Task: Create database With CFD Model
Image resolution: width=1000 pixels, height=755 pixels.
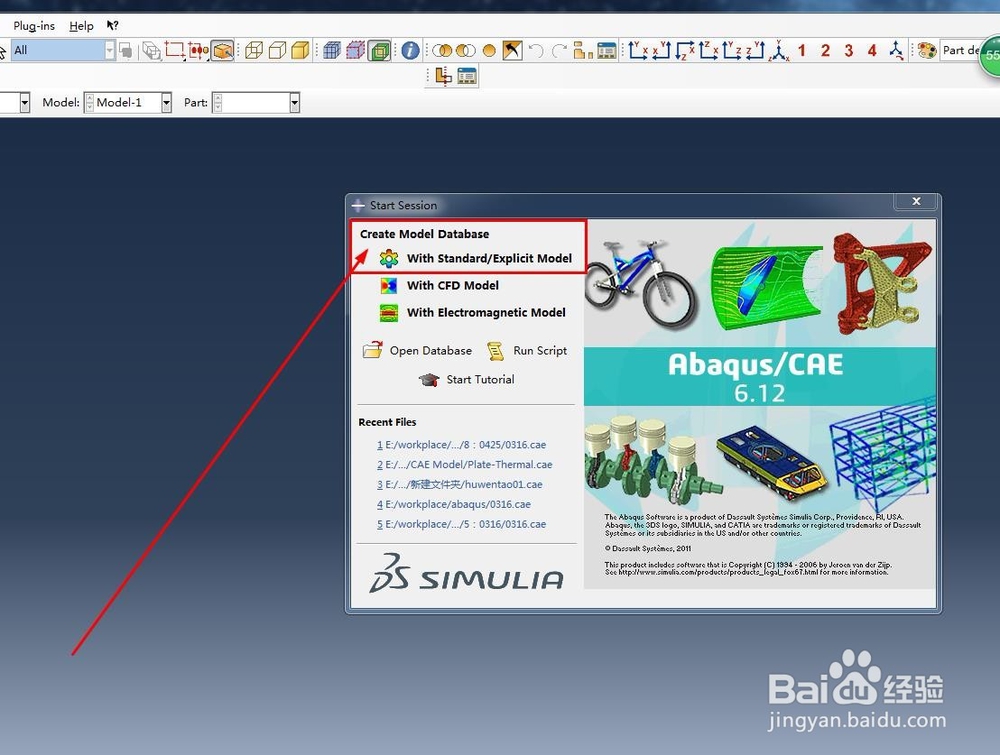Action: (439, 286)
